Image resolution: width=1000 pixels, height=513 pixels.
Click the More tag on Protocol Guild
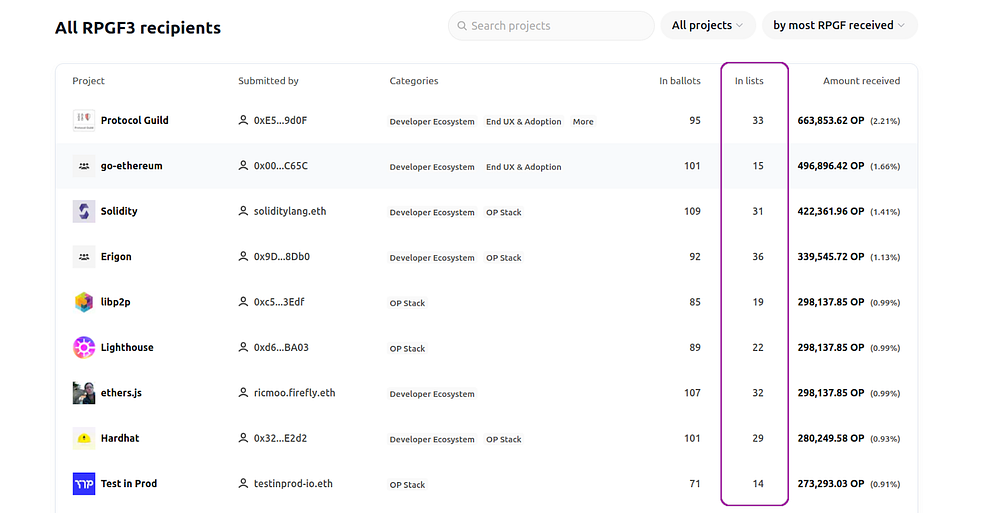pos(583,121)
